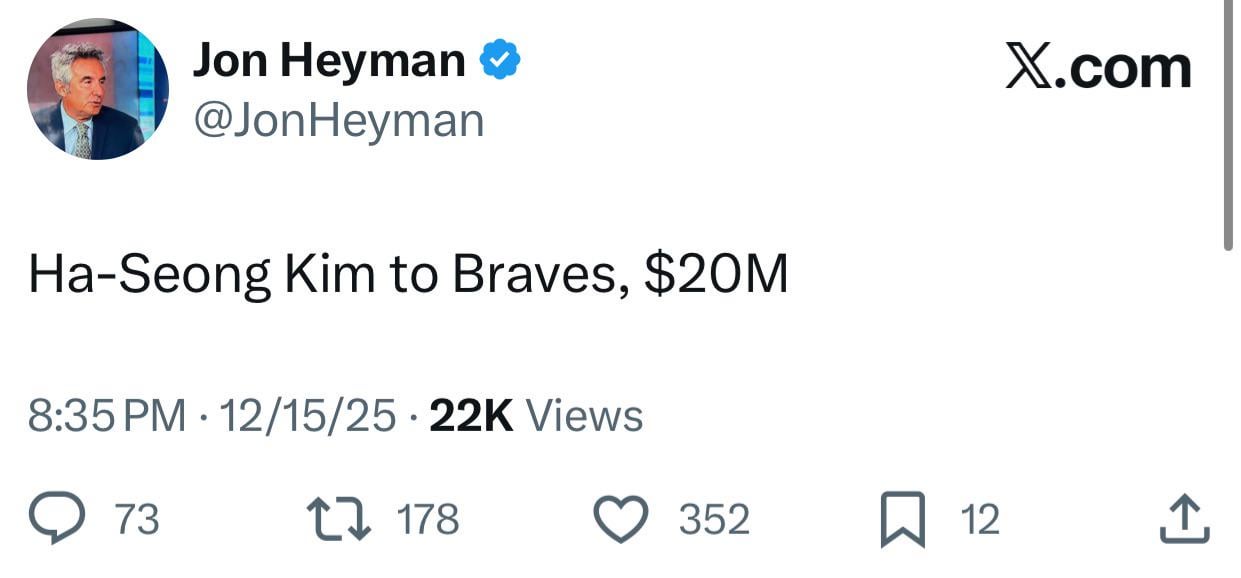Click the X.com logo
The width and height of the screenshot is (1241, 578).
pos(1097,67)
